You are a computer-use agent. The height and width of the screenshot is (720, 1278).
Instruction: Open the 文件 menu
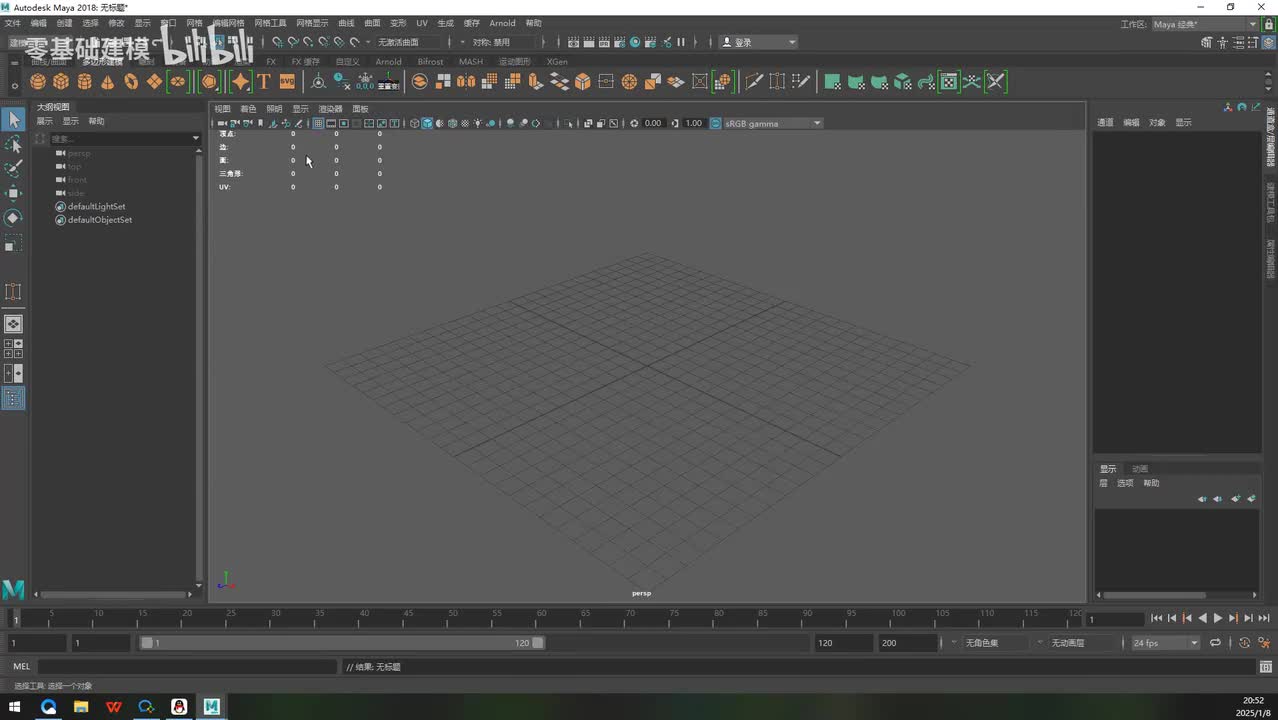point(10,23)
